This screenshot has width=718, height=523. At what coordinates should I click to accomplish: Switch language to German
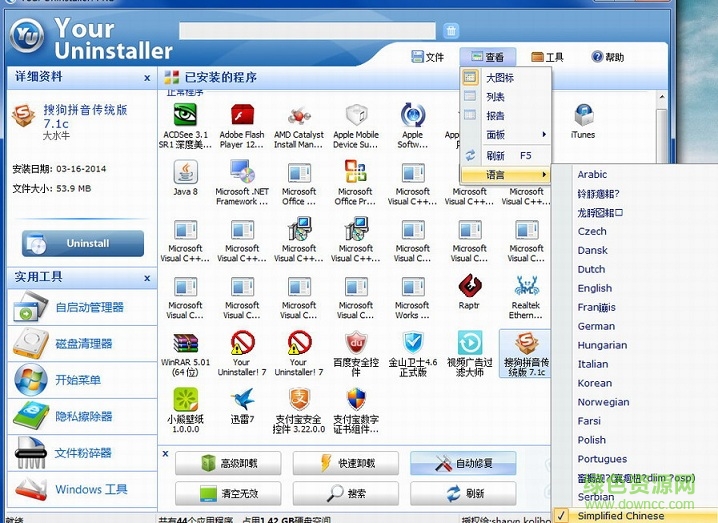tap(596, 326)
